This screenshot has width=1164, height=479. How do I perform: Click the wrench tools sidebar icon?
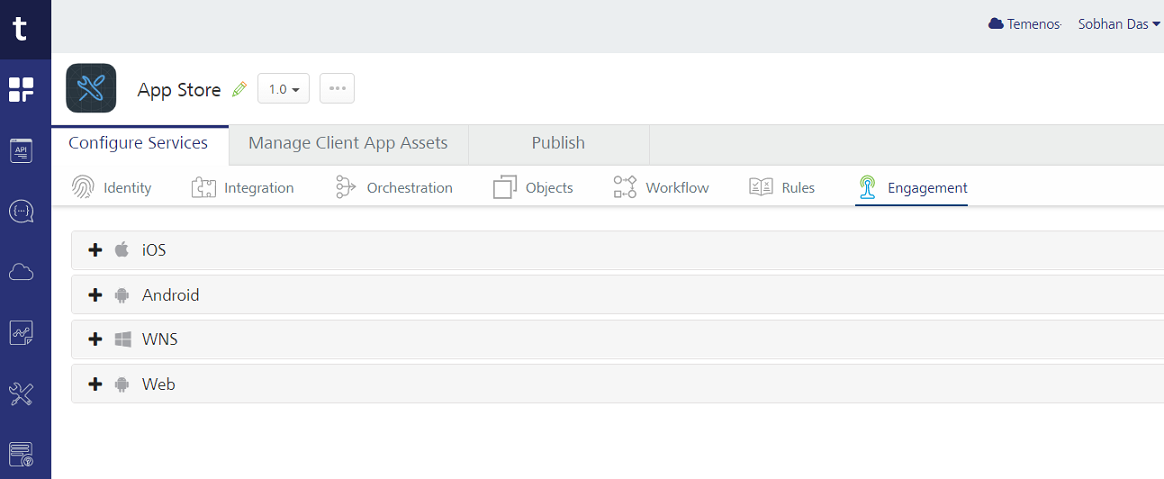(21, 394)
